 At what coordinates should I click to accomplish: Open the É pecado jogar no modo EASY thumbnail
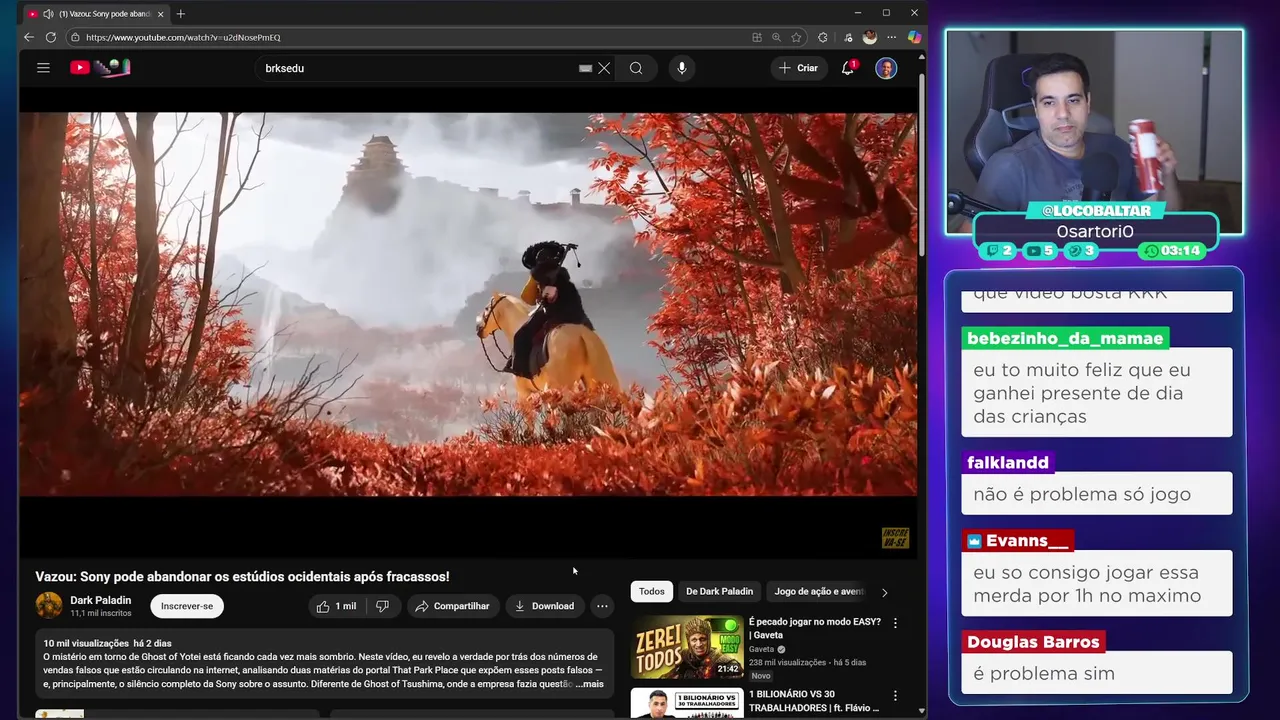coord(687,647)
